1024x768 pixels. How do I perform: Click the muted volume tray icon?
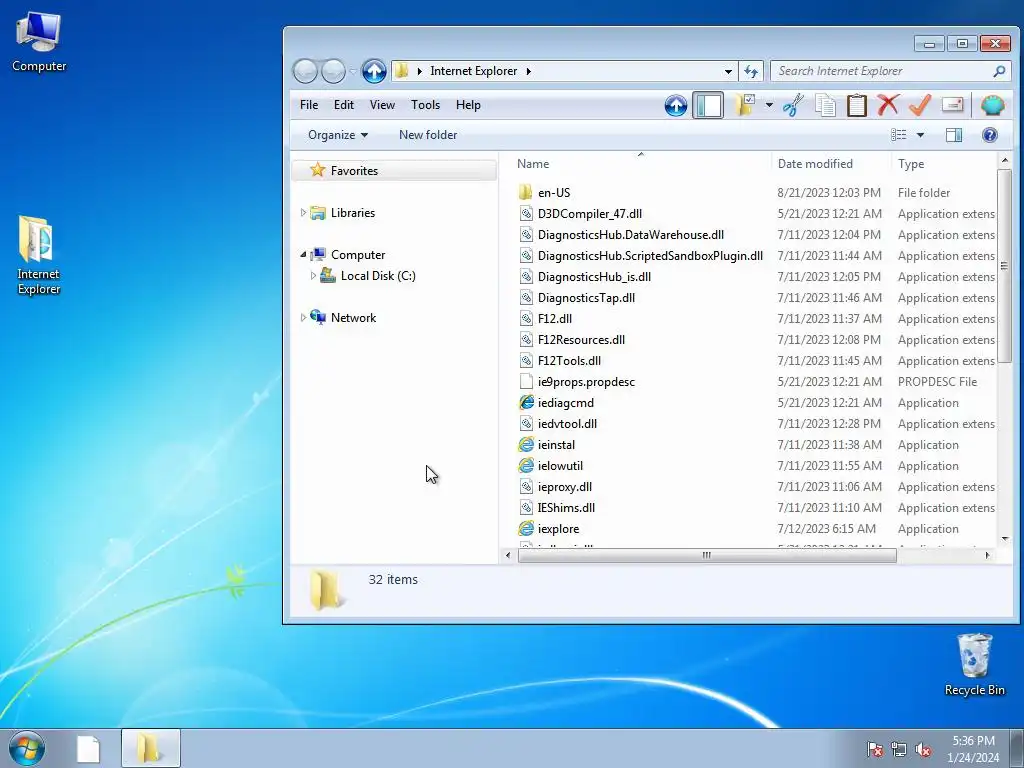(923, 749)
